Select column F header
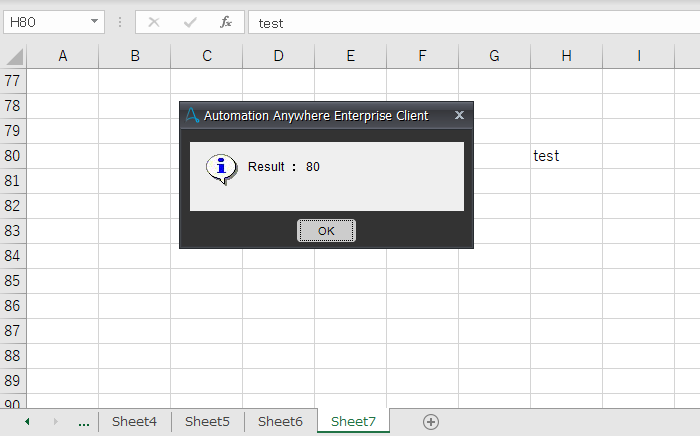This screenshot has height=436, width=700. [422, 56]
